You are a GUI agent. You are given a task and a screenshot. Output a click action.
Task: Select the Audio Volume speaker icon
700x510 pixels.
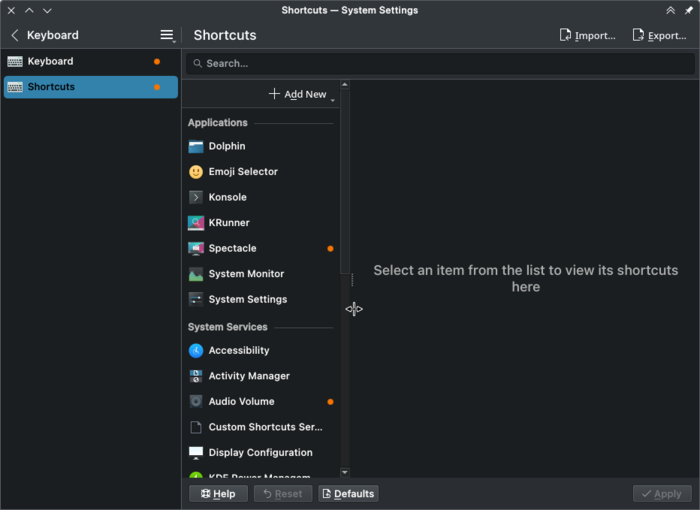click(x=196, y=401)
